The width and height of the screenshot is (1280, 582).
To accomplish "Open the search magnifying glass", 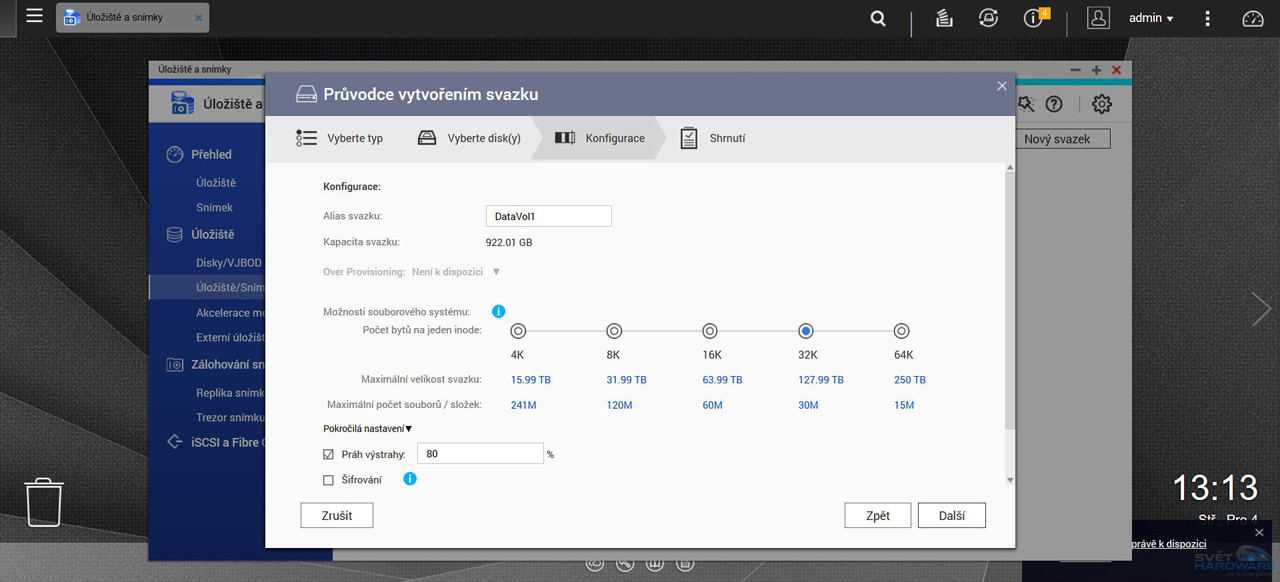I will click(878, 17).
